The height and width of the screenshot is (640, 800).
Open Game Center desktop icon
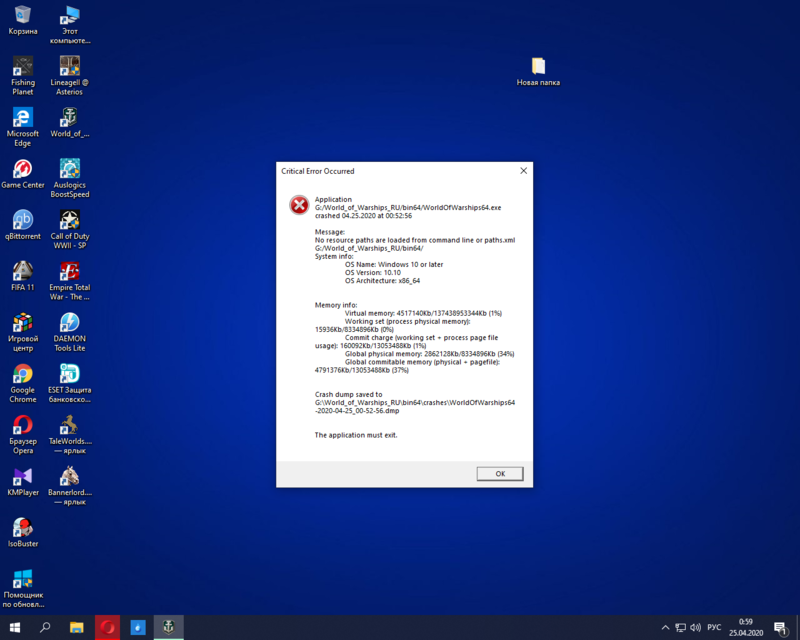[x=23, y=174]
